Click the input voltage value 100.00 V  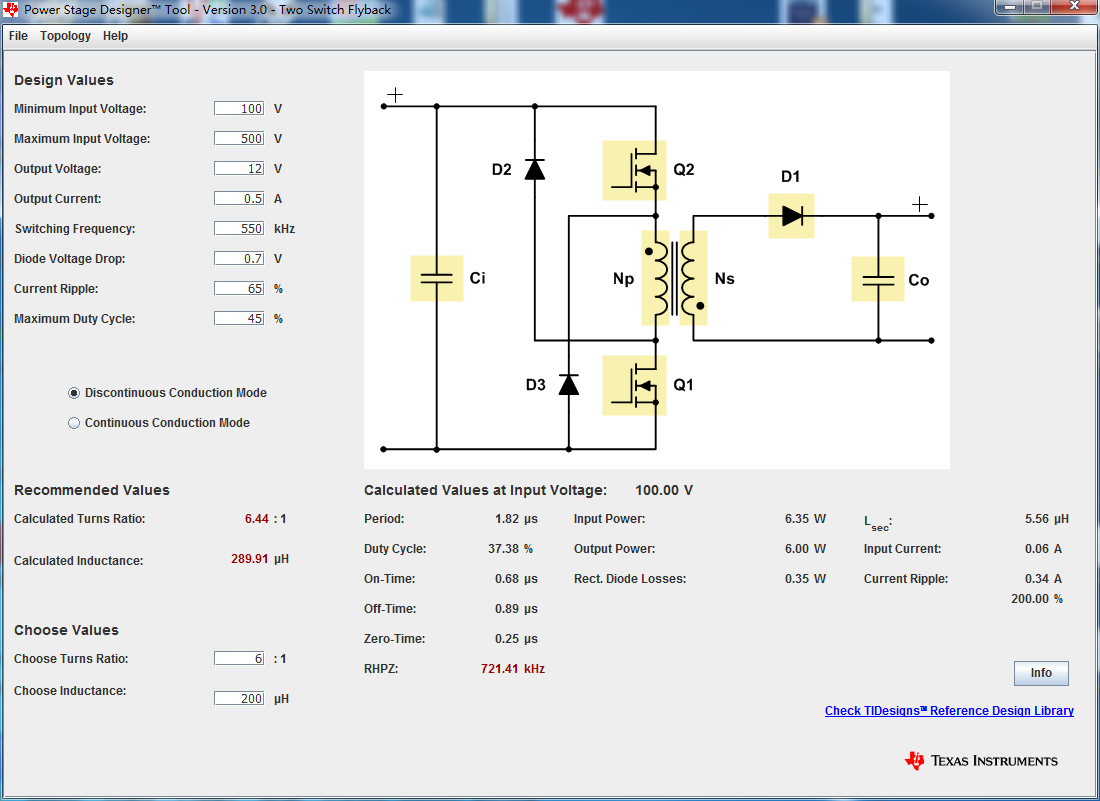(664, 490)
